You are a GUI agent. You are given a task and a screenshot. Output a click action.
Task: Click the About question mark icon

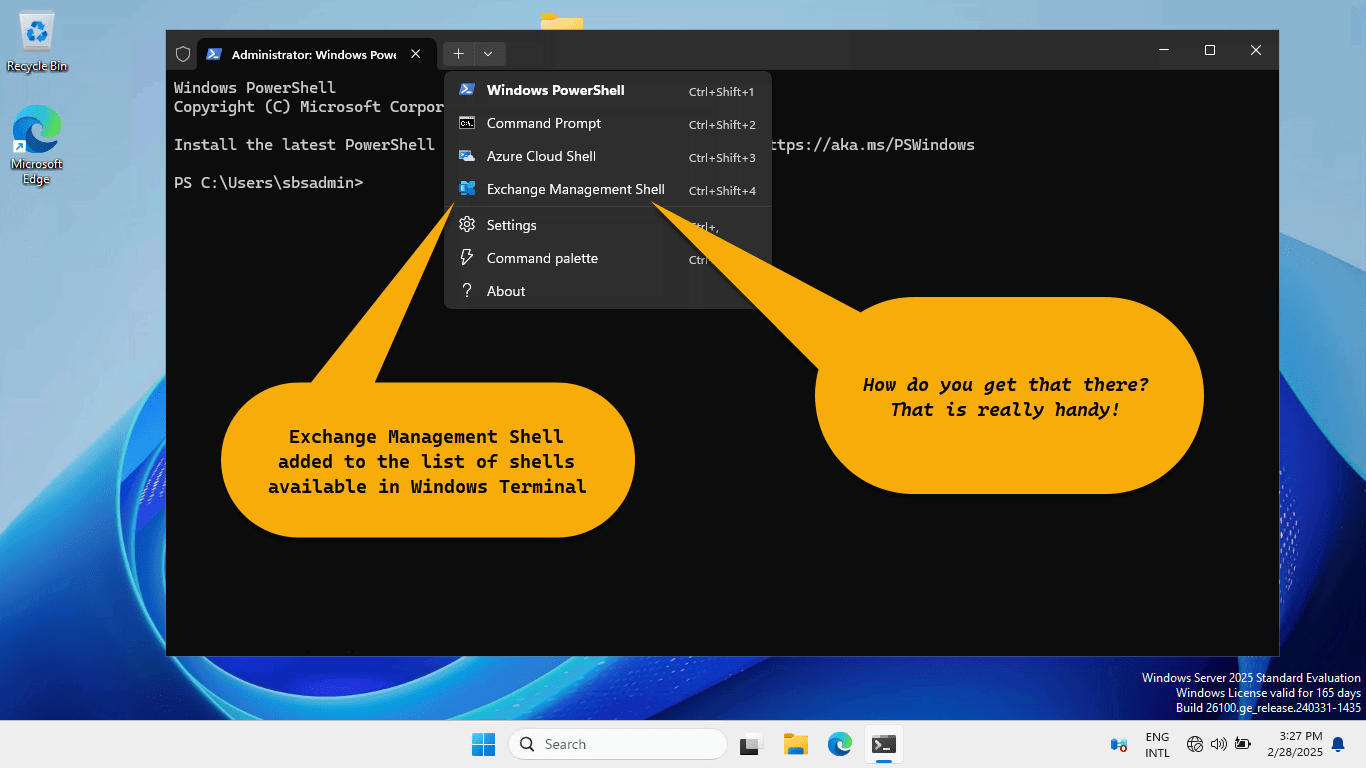466,291
